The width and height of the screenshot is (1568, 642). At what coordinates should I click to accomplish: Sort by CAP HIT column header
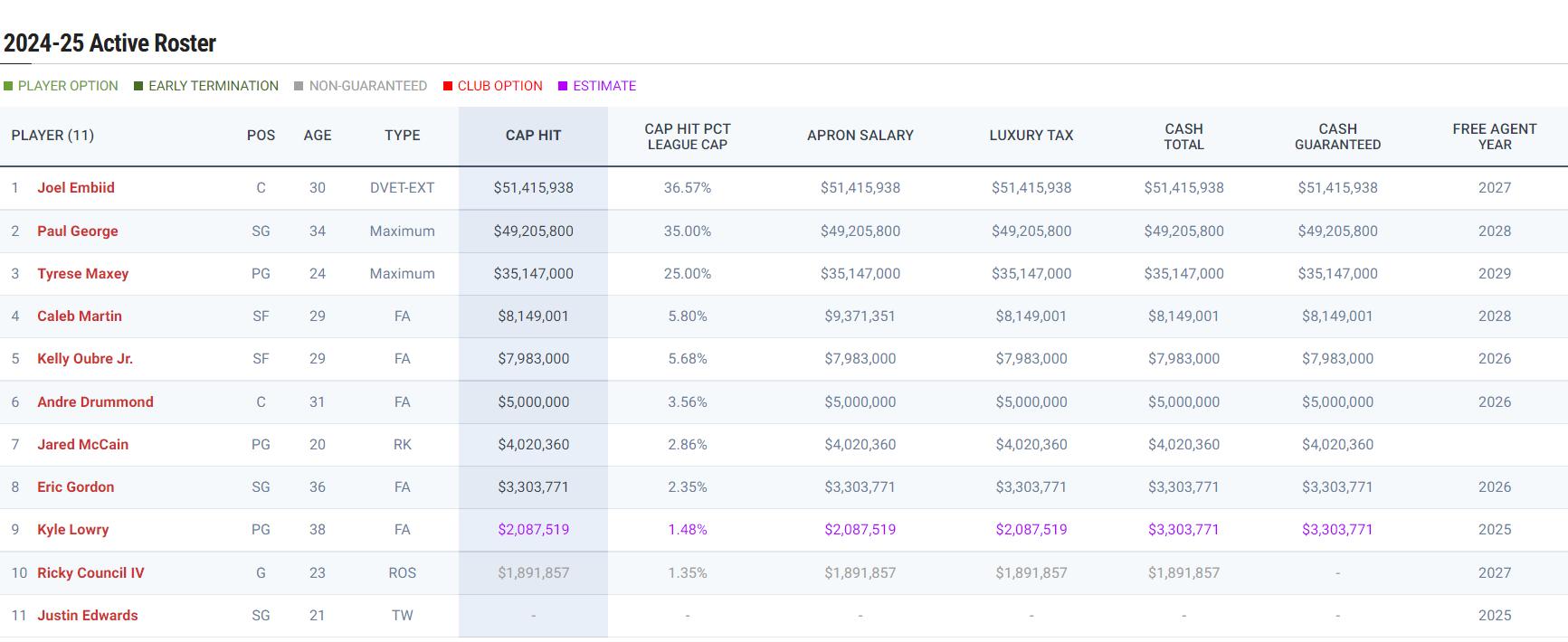tap(534, 136)
